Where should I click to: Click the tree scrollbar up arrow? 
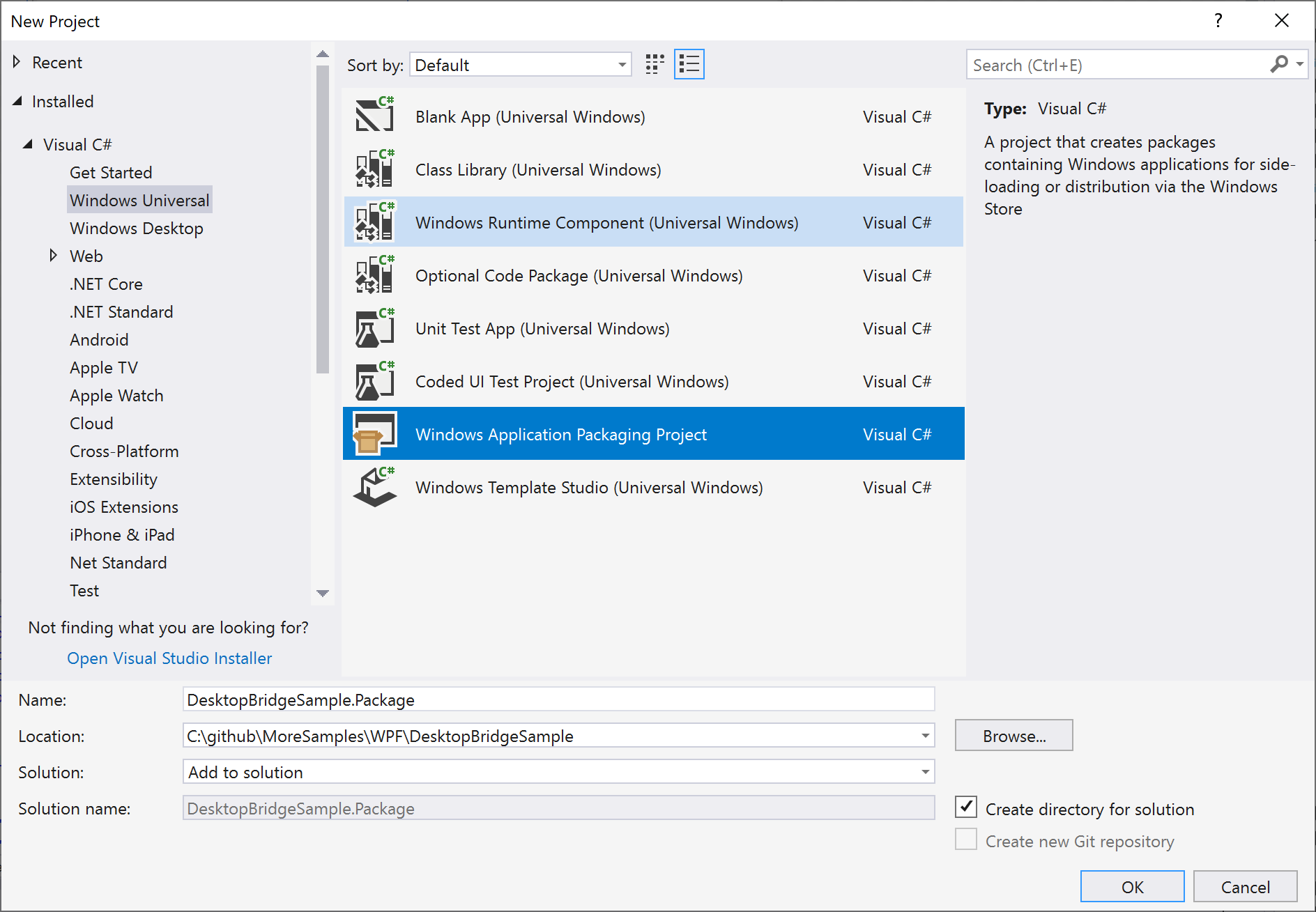point(322,54)
